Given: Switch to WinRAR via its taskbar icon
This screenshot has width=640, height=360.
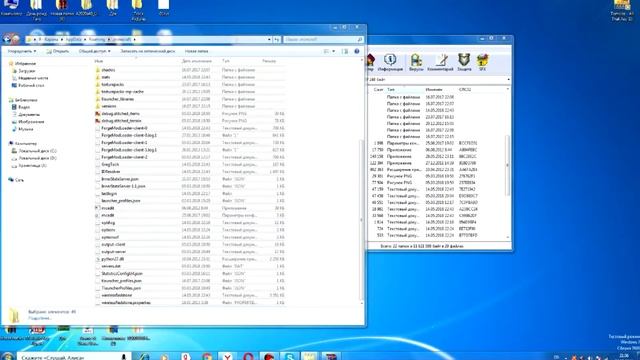Looking at the screenshot, I should click(x=331, y=356).
